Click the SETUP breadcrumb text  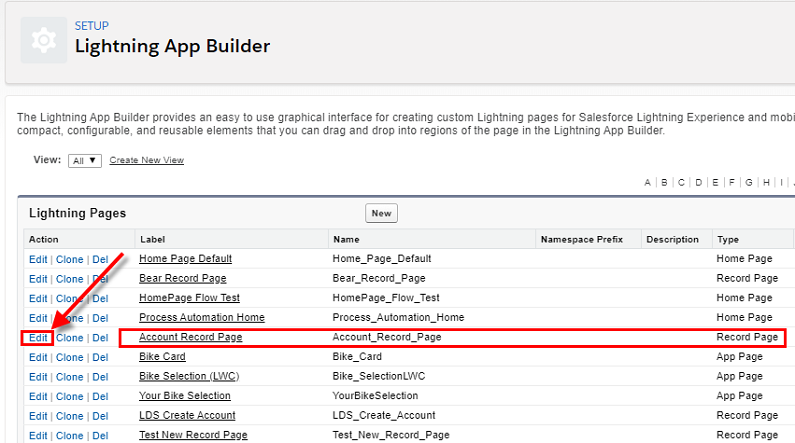point(92,26)
